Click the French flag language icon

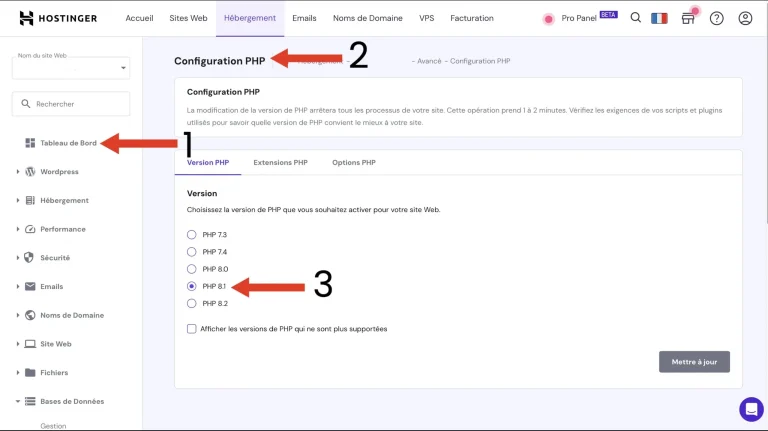[659, 18]
